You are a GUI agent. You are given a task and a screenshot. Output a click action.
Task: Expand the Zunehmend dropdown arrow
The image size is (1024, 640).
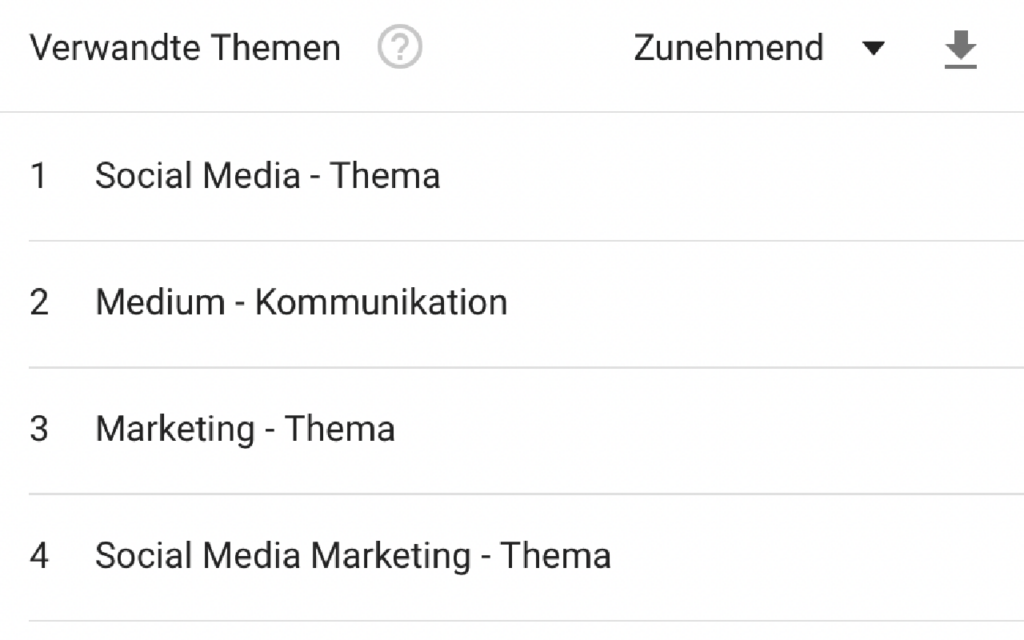click(x=873, y=48)
